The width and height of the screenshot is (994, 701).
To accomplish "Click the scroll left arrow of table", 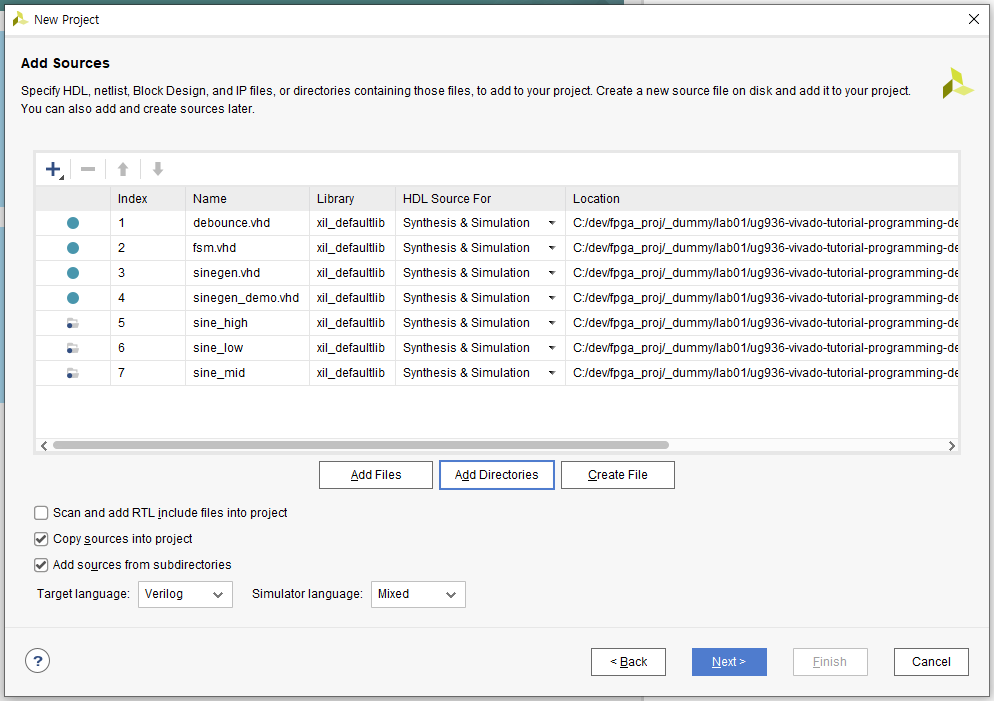I will tap(44, 446).
